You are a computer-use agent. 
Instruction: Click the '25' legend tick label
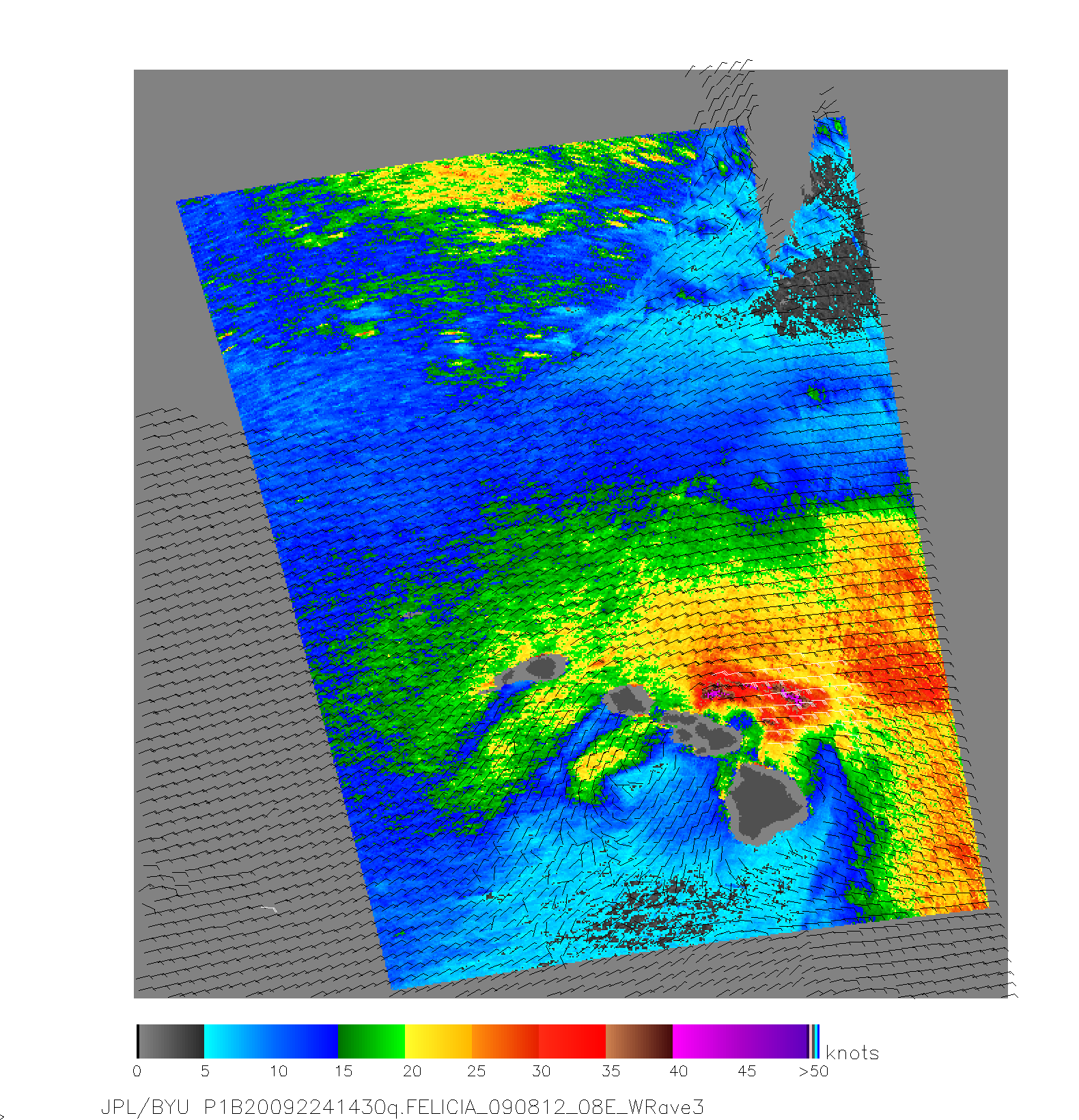coord(476,1071)
